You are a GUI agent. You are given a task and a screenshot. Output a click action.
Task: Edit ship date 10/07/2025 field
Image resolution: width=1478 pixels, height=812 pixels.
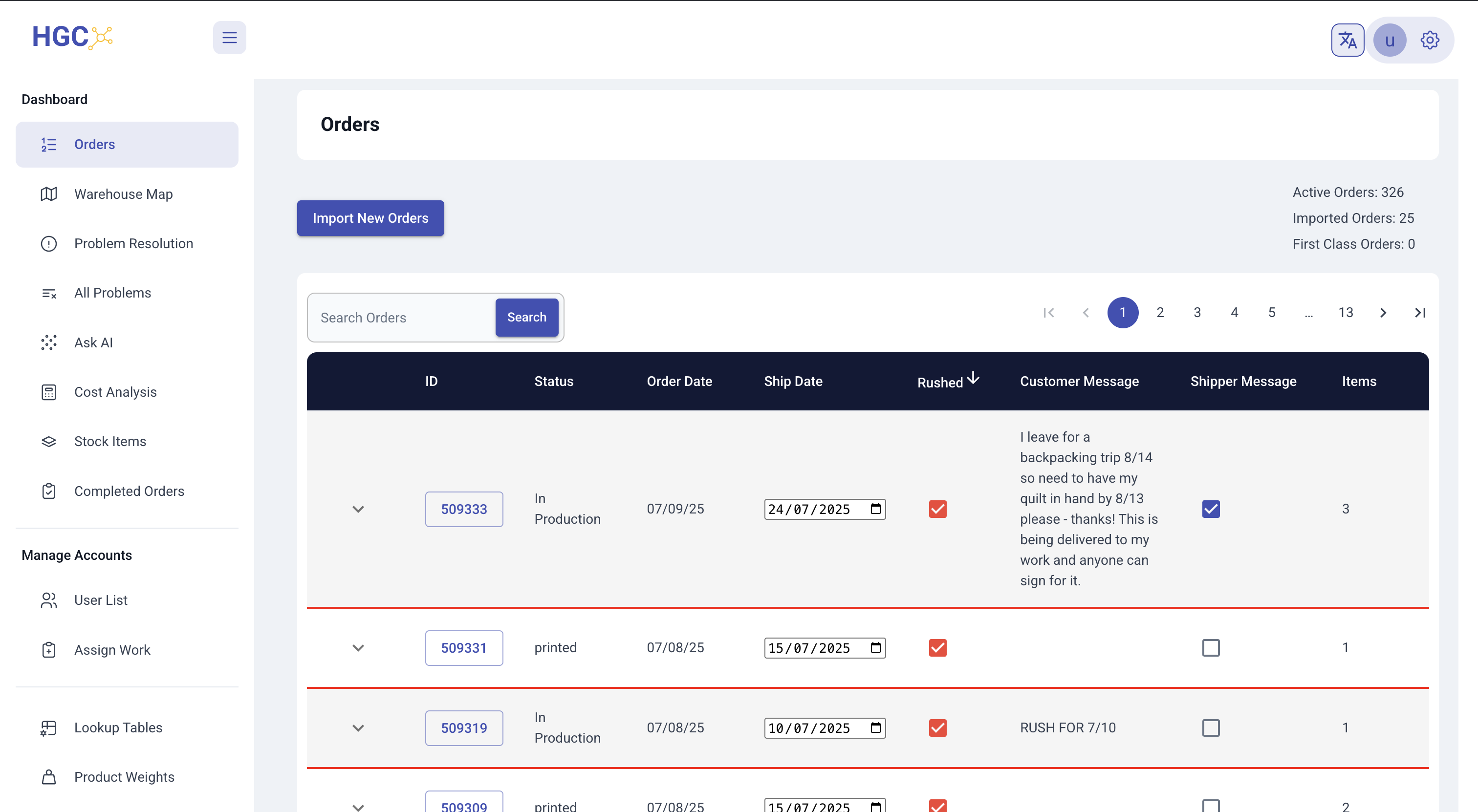[x=825, y=728]
